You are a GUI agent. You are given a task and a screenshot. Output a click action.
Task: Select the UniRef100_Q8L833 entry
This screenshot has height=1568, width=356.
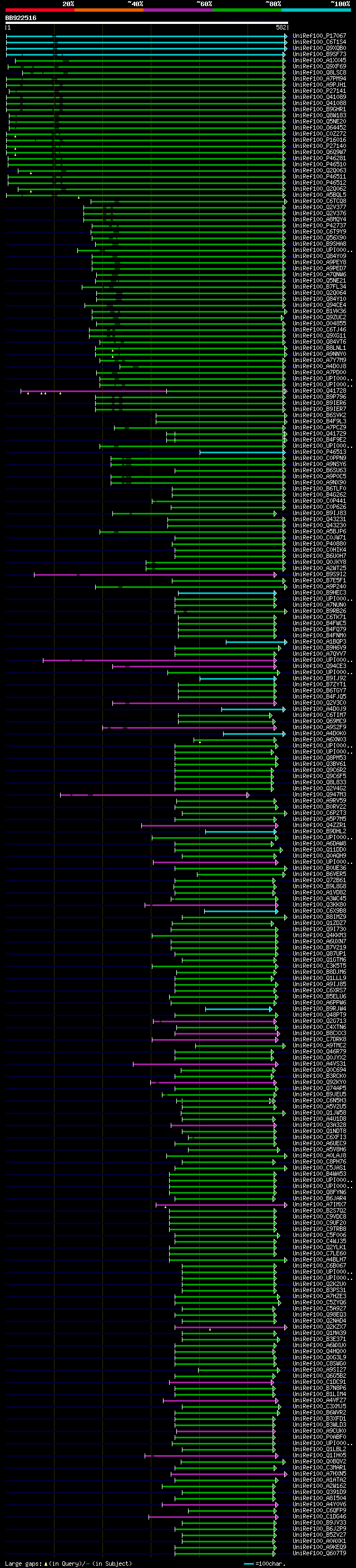tap(319, 782)
